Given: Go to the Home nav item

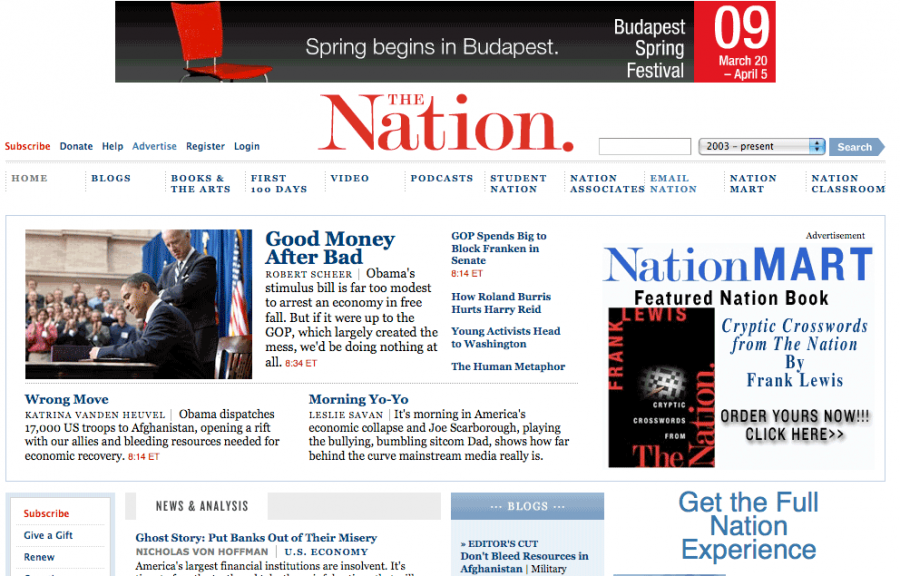Looking at the screenshot, I should 30,178.
